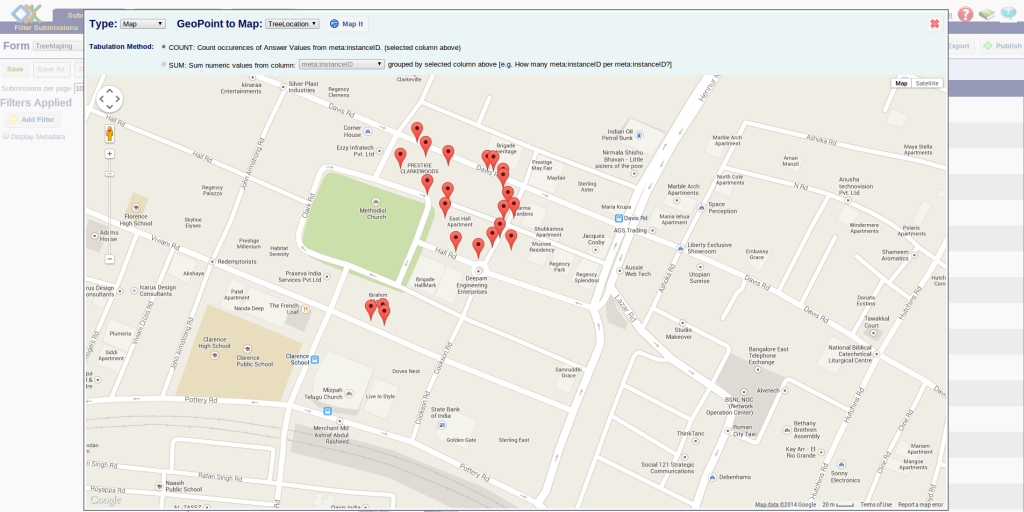
Task: Click the red question mark help icon
Action: coord(965,14)
